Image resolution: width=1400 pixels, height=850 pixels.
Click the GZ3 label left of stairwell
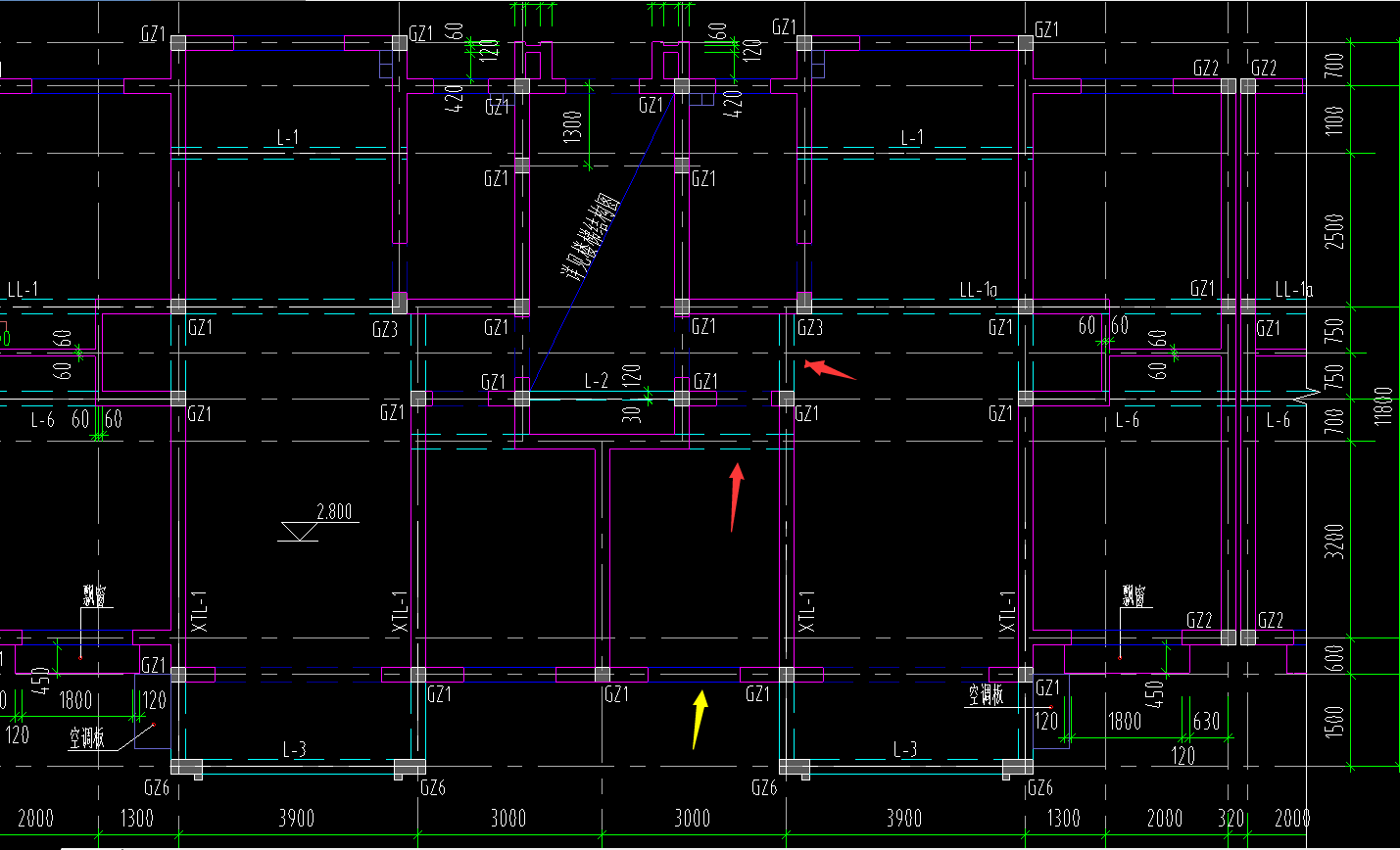(x=385, y=330)
